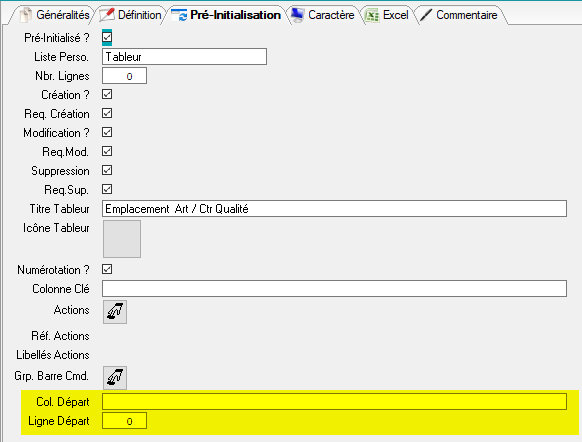Open the Caractère tab

tap(323, 15)
